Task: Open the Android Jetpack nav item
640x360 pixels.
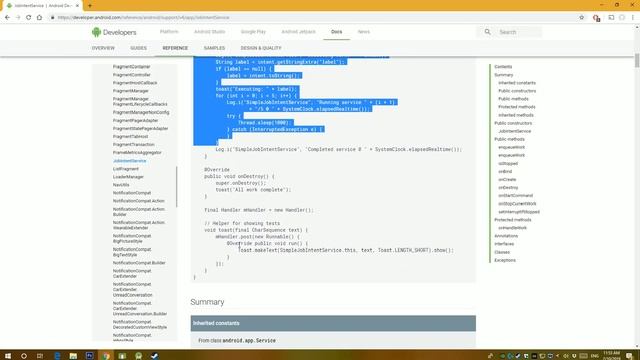Action: pos(298,31)
